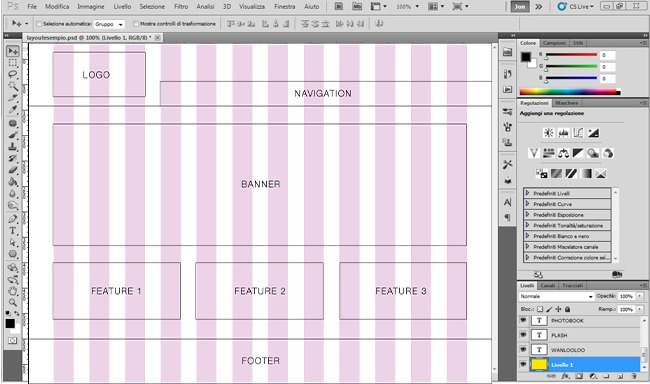Add a Vibrance adjustment

534,153
